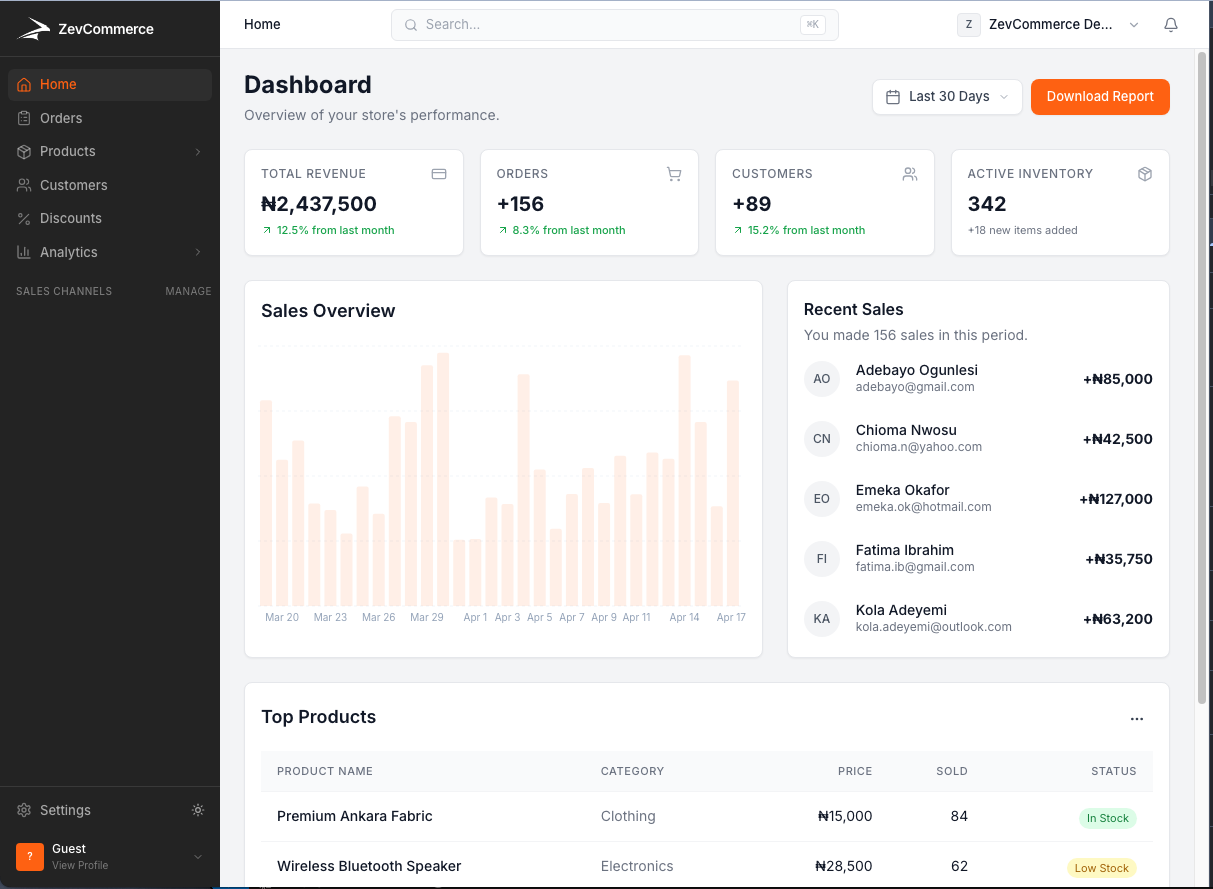The width and height of the screenshot is (1213, 889).
Task: Click STATUS column header
Action: (x=1114, y=772)
